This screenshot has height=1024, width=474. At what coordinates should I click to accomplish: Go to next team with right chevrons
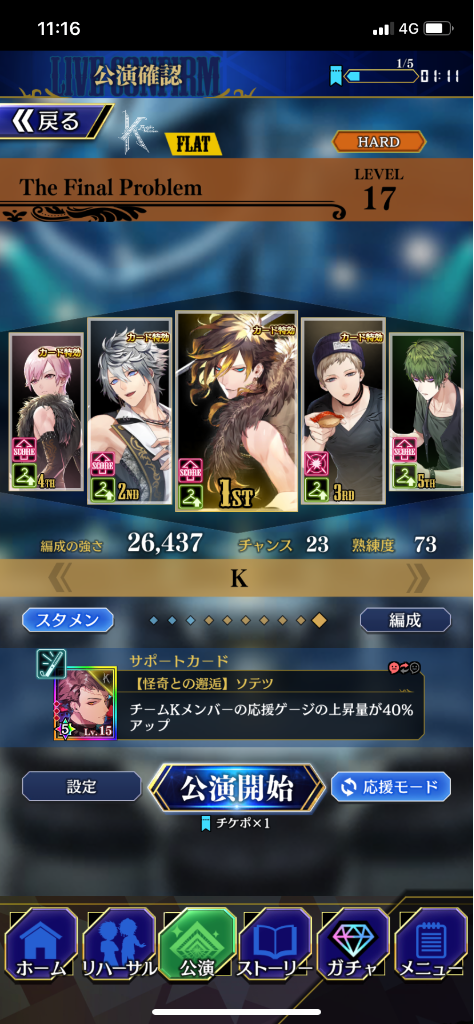click(418, 578)
